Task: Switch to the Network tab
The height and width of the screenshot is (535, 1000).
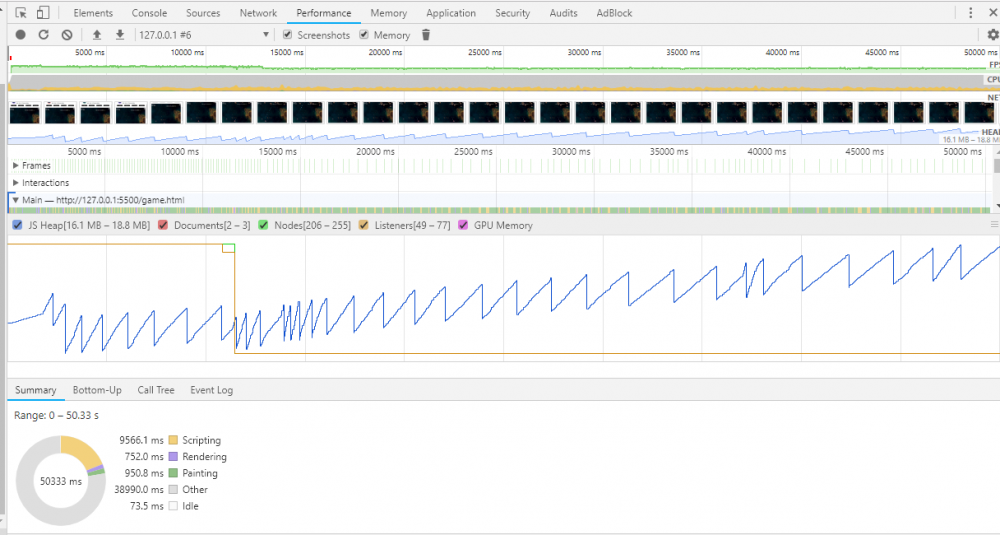Action: pyautogui.click(x=258, y=13)
